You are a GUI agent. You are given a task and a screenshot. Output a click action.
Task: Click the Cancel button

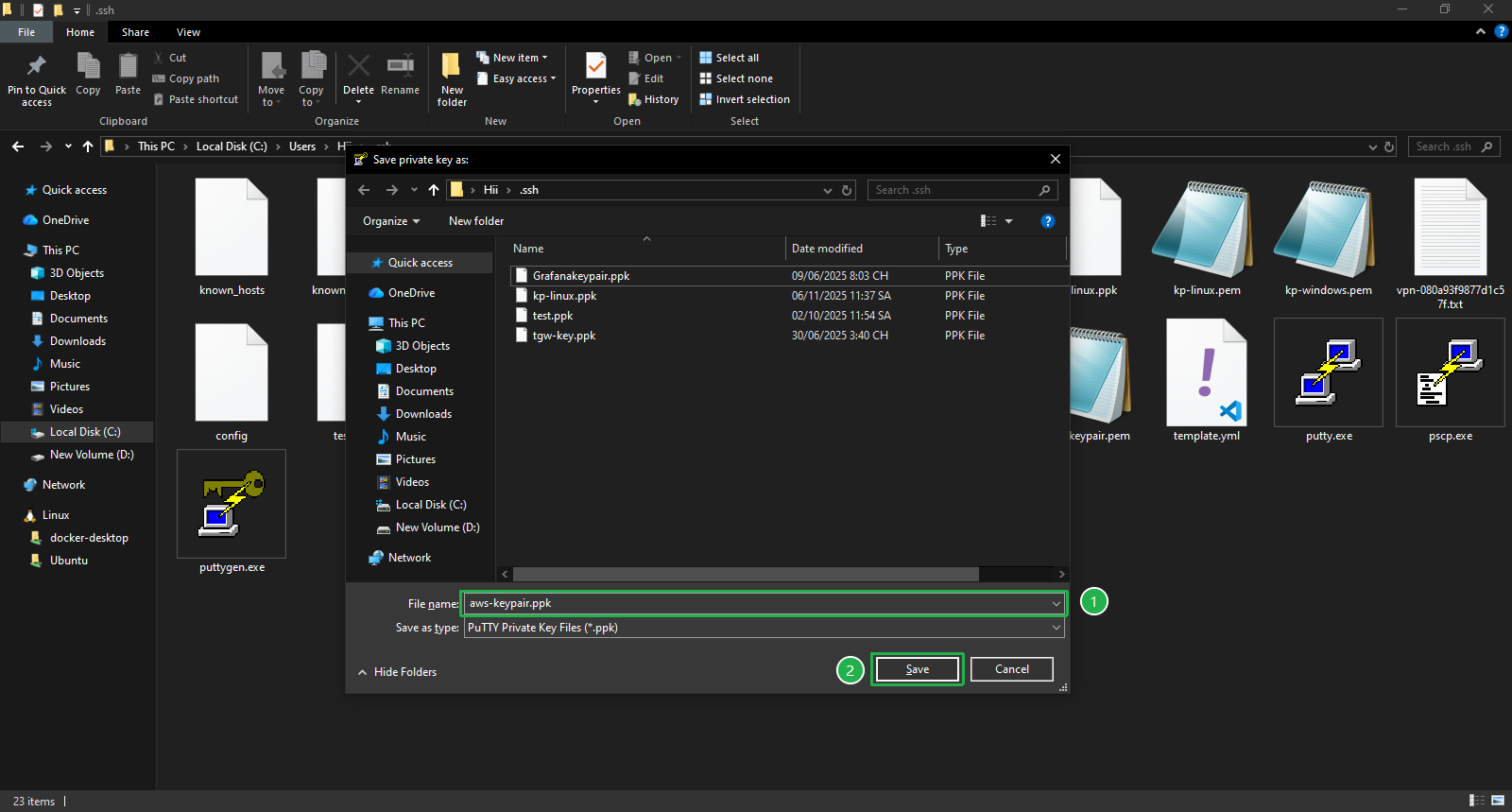click(1012, 669)
